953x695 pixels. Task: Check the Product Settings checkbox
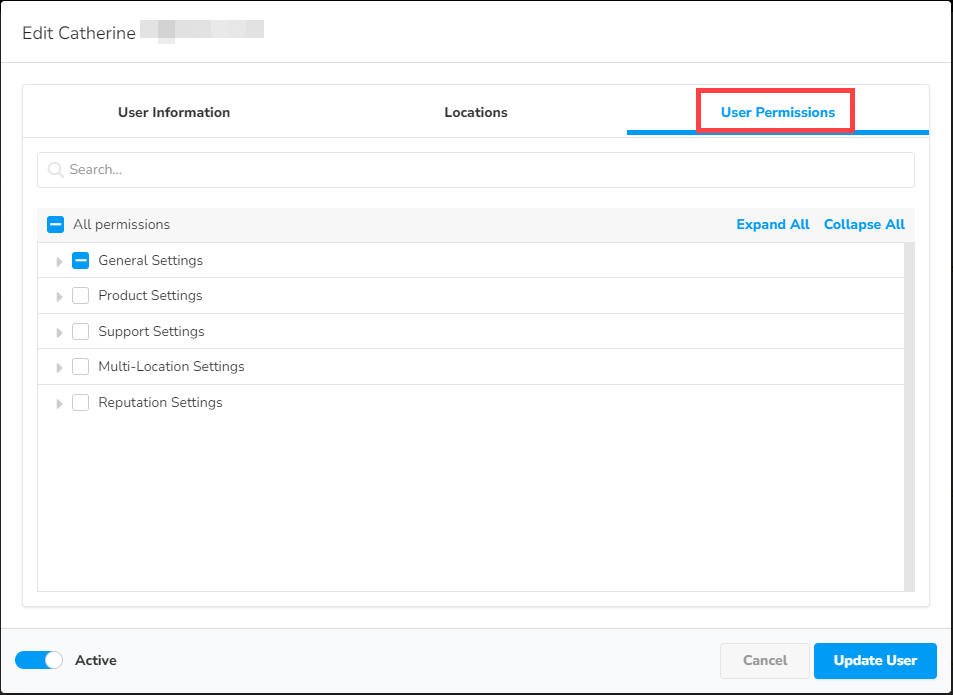tap(80, 295)
